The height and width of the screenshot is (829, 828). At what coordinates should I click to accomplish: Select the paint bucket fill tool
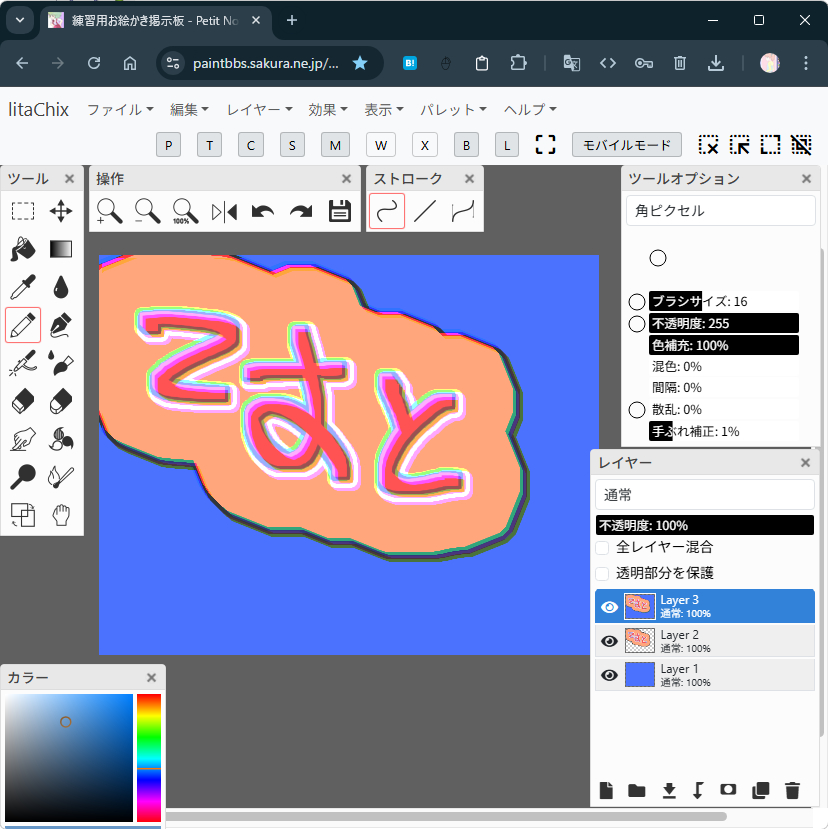click(23, 249)
